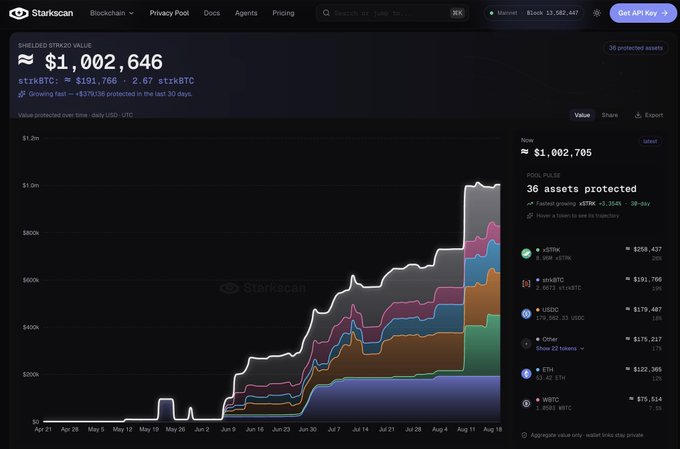Open the Privacy Pool page

(x=169, y=13)
